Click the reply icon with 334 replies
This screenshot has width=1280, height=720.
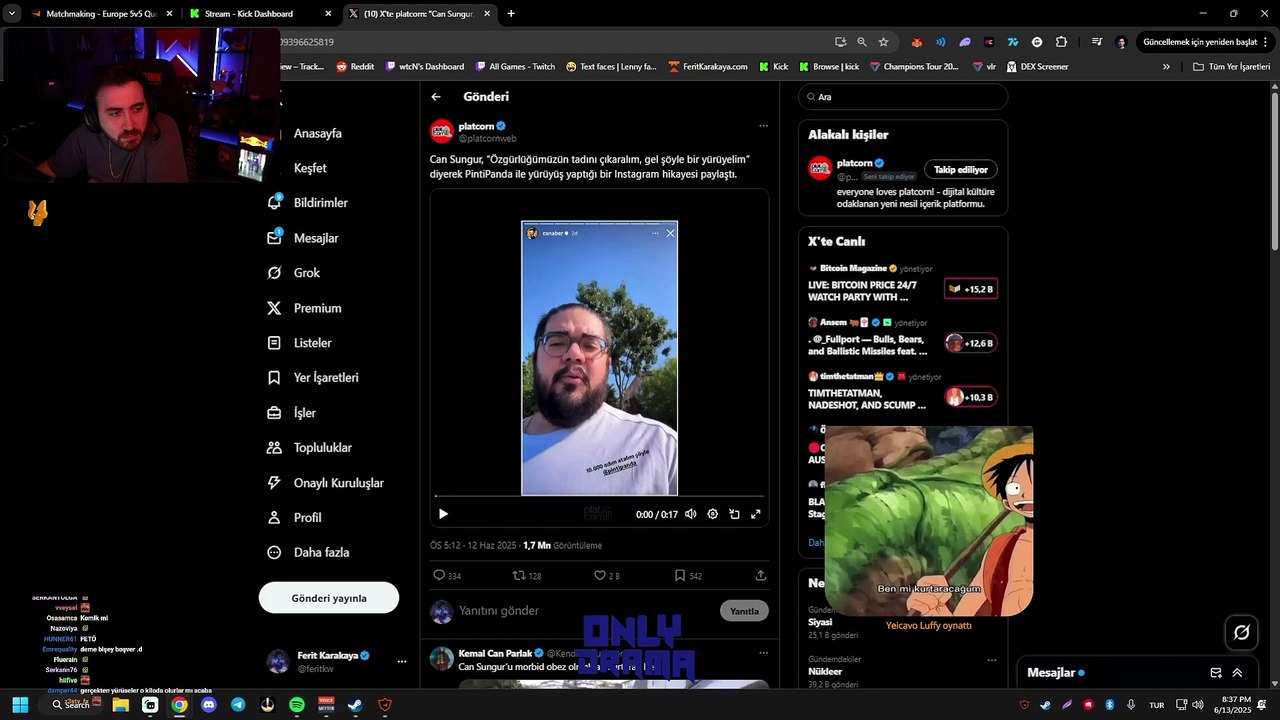[446, 576]
